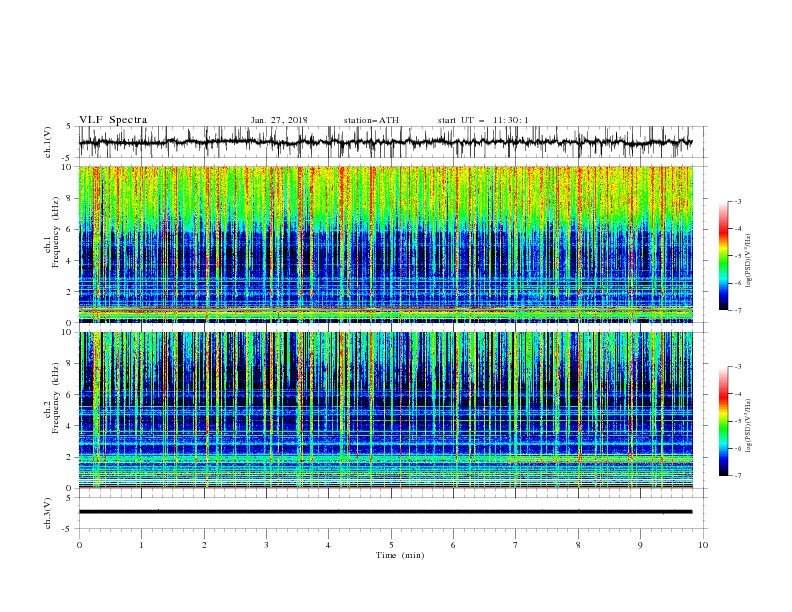The height and width of the screenshot is (612, 792).
Task: Click the "4" kHz tick on ch.1 frequency axis
Action: (x=70, y=261)
